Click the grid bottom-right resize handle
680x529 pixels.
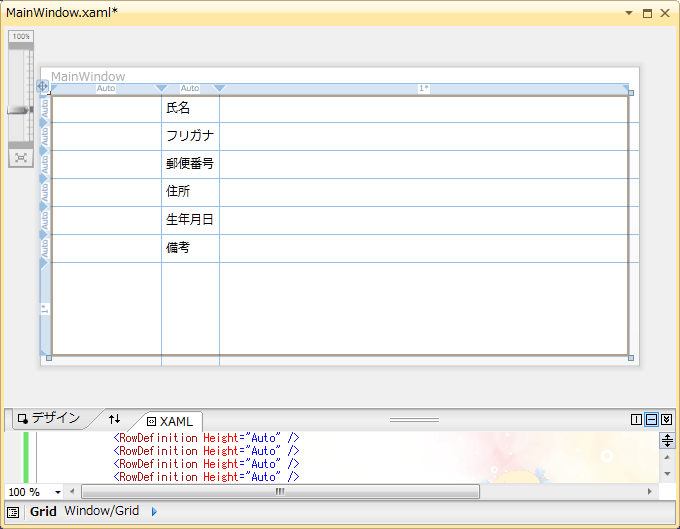click(x=631, y=358)
